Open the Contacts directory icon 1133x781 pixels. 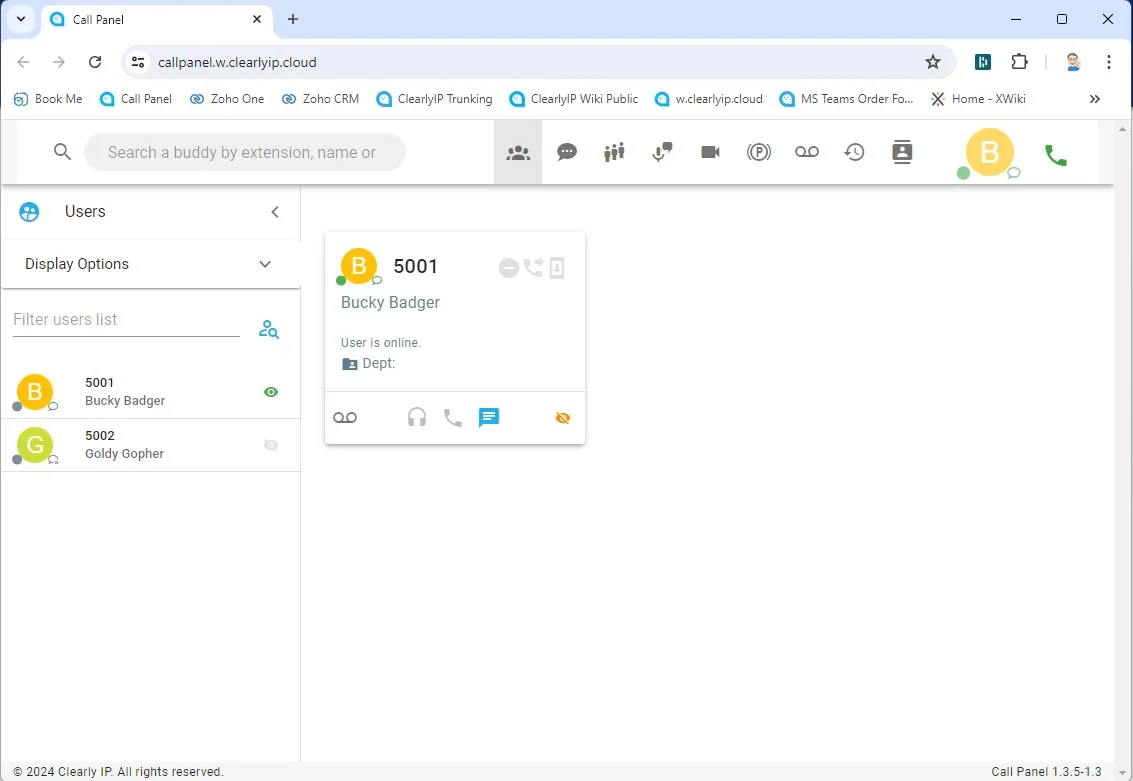(x=902, y=152)
